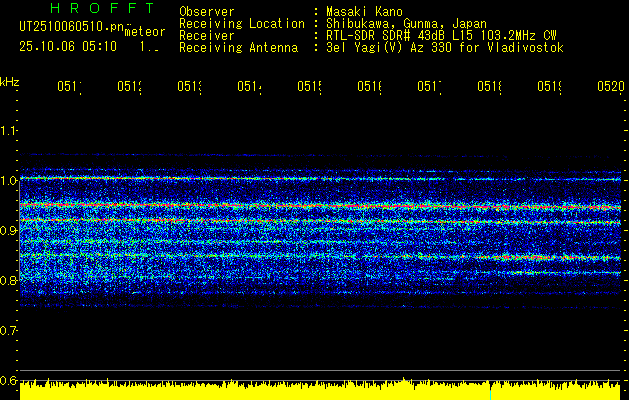
Task: Click the HROFFT title text
Action: [103, 8]
